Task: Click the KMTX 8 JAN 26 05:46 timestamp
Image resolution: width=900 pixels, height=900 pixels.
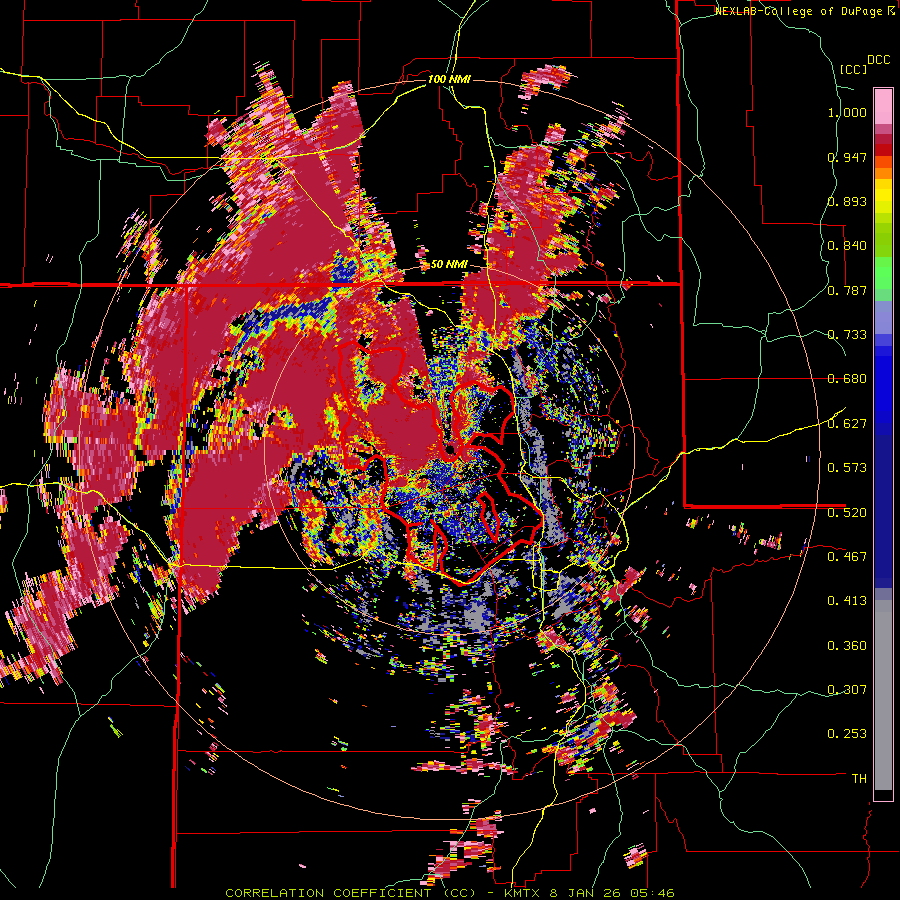Action: (x=589, y=893)
